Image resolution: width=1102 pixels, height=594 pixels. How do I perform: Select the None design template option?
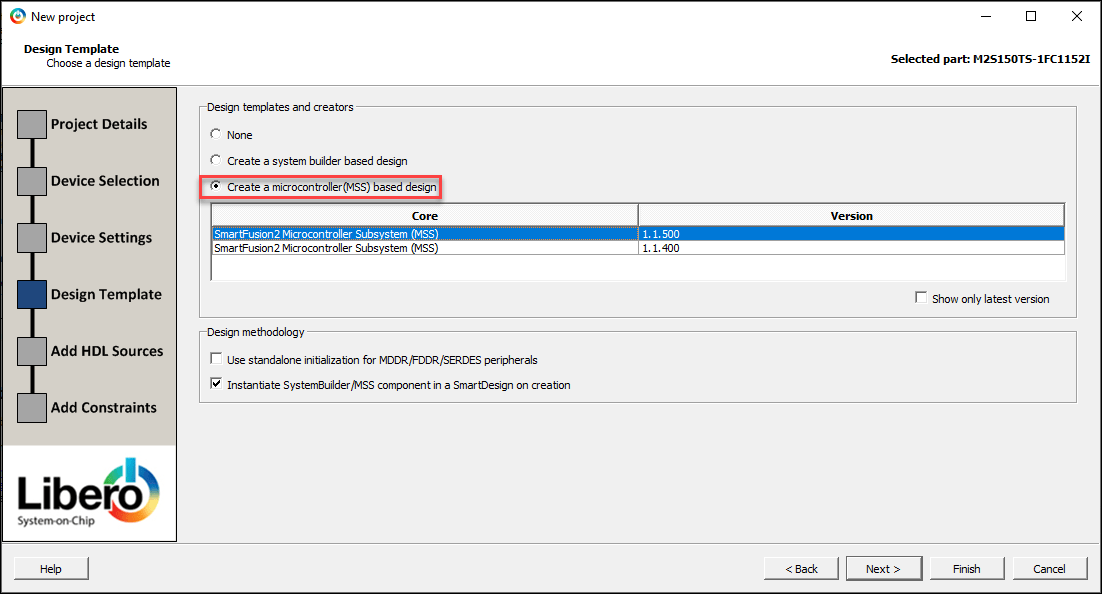coord(216,135)
